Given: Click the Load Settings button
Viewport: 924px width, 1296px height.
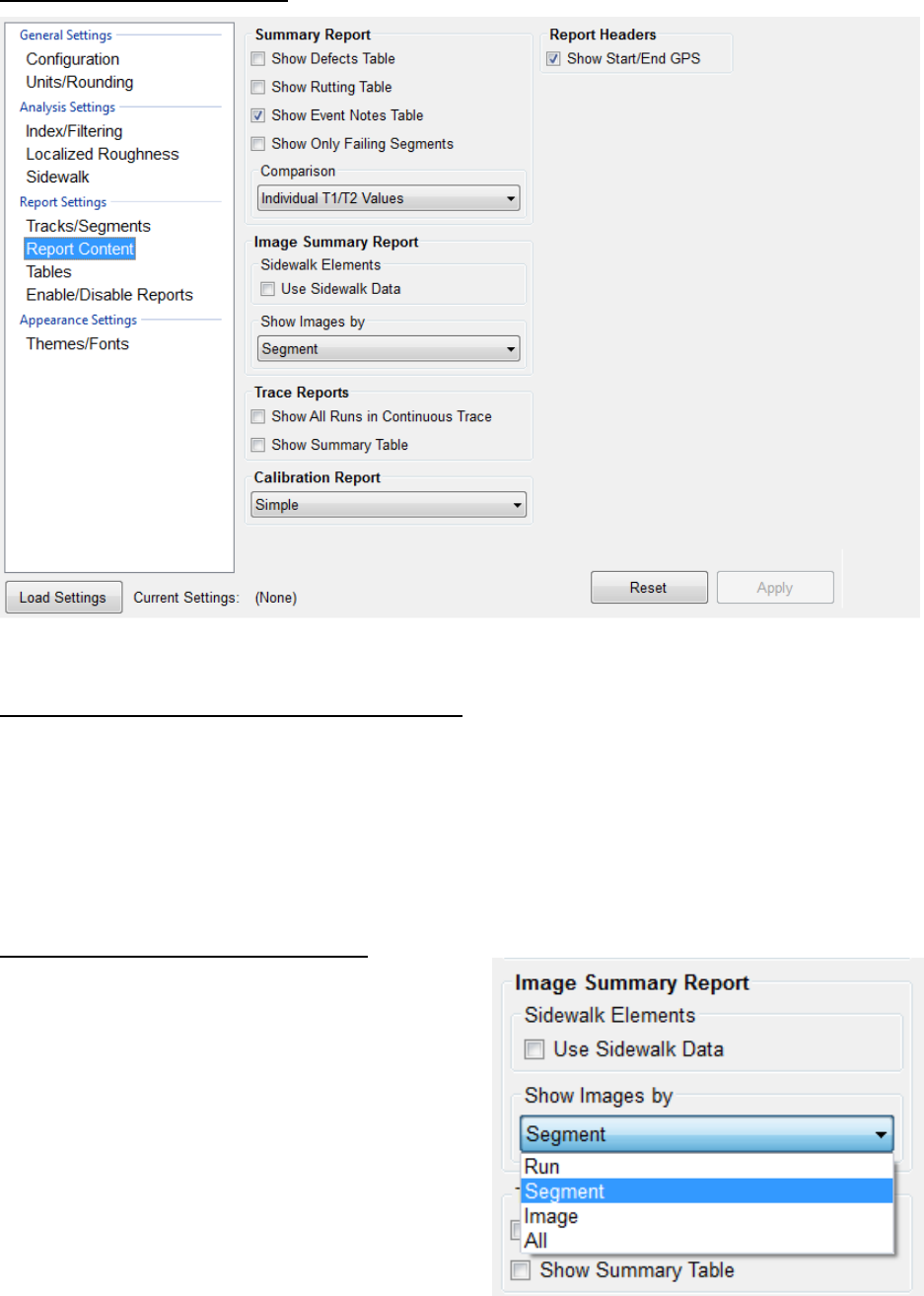Looking at the screenshot, I should [63, 598].
